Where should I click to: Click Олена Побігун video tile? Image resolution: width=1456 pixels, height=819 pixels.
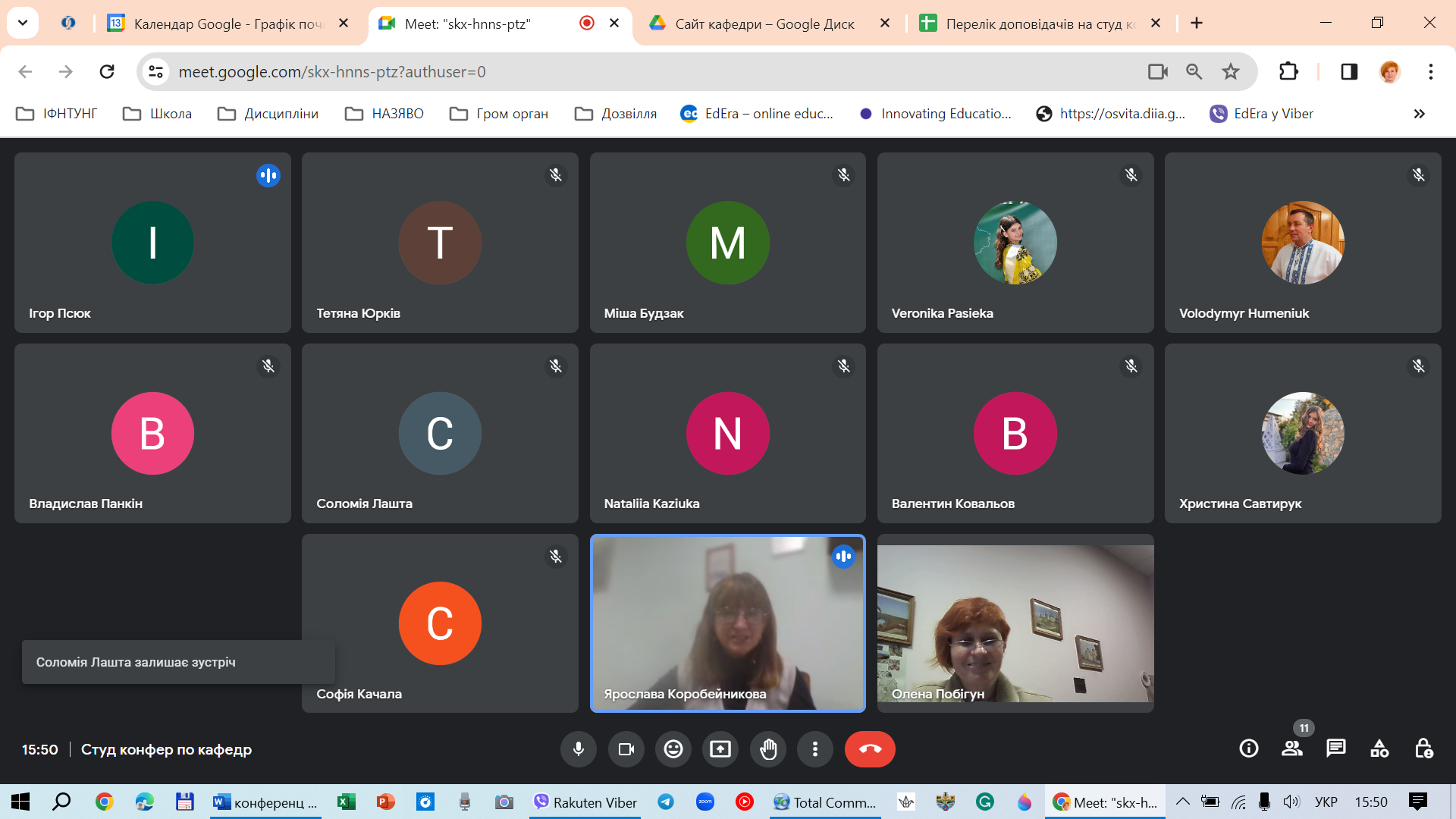point(1015,623)
